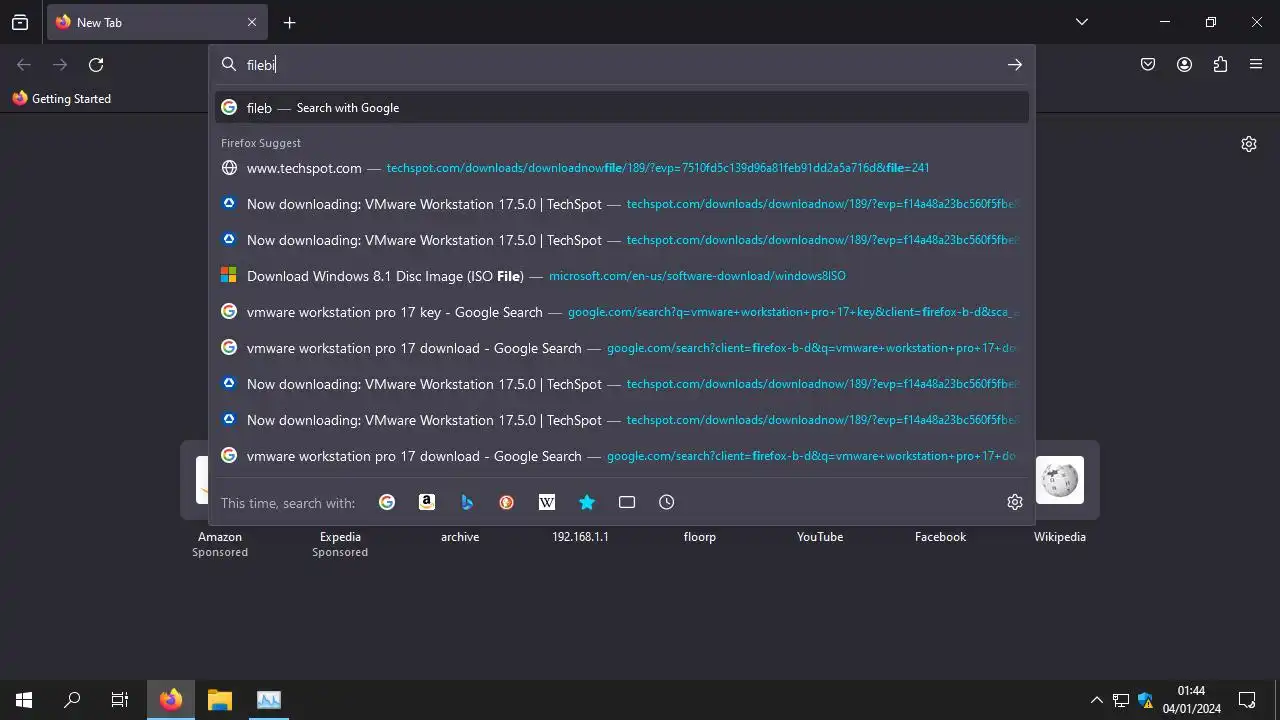This screenshot has width=1280, height=720.
Task: Open 'Download Windows 8.1 Disc Image' suggestion
Action: 622,276
